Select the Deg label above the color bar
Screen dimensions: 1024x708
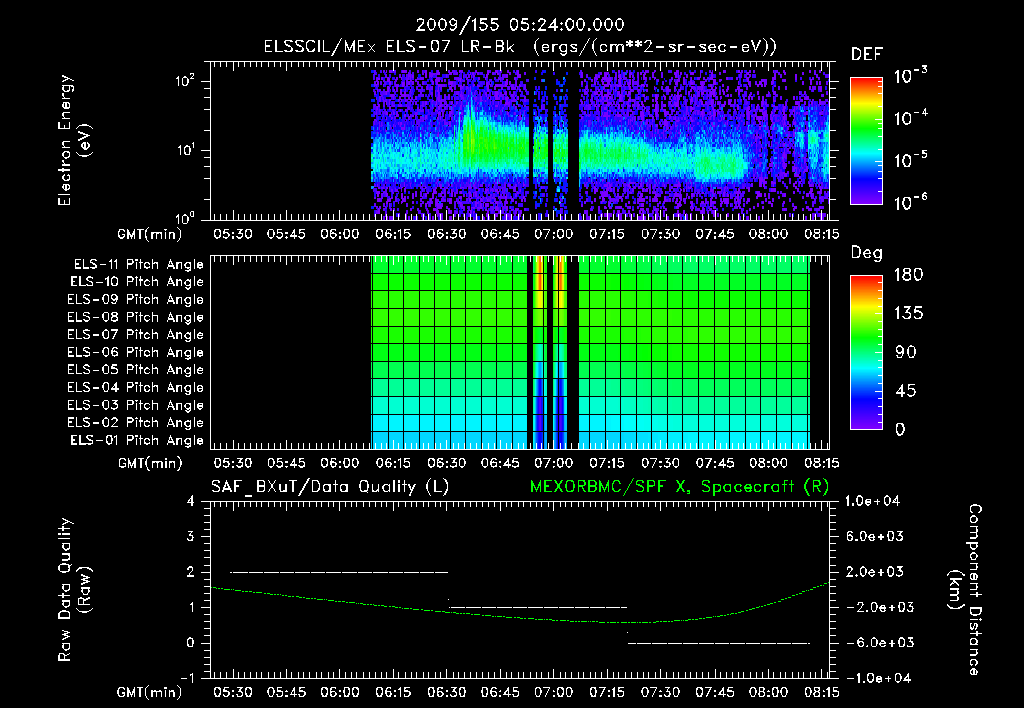tap(866, 253)
